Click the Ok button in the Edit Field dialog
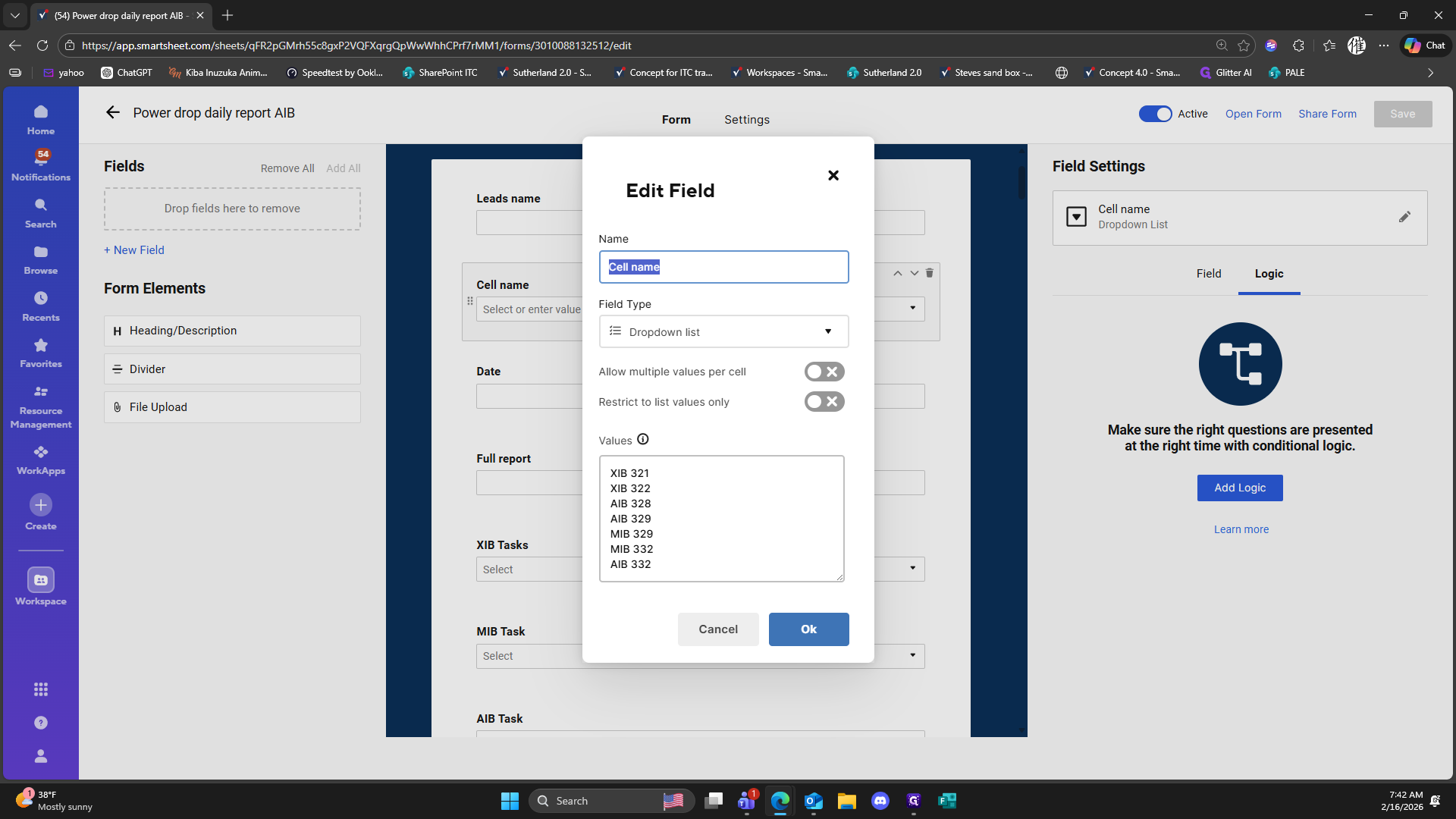Image resolution: width=1456 pixels, height=819 pixels. [x=808, y=629]
